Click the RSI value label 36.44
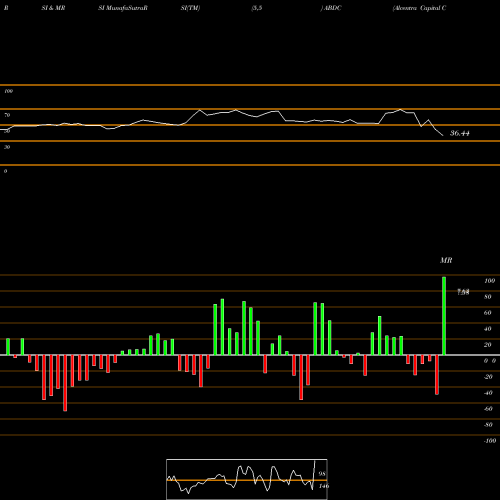The width and height of the screenshot is (500, 500). click(460, 133)
